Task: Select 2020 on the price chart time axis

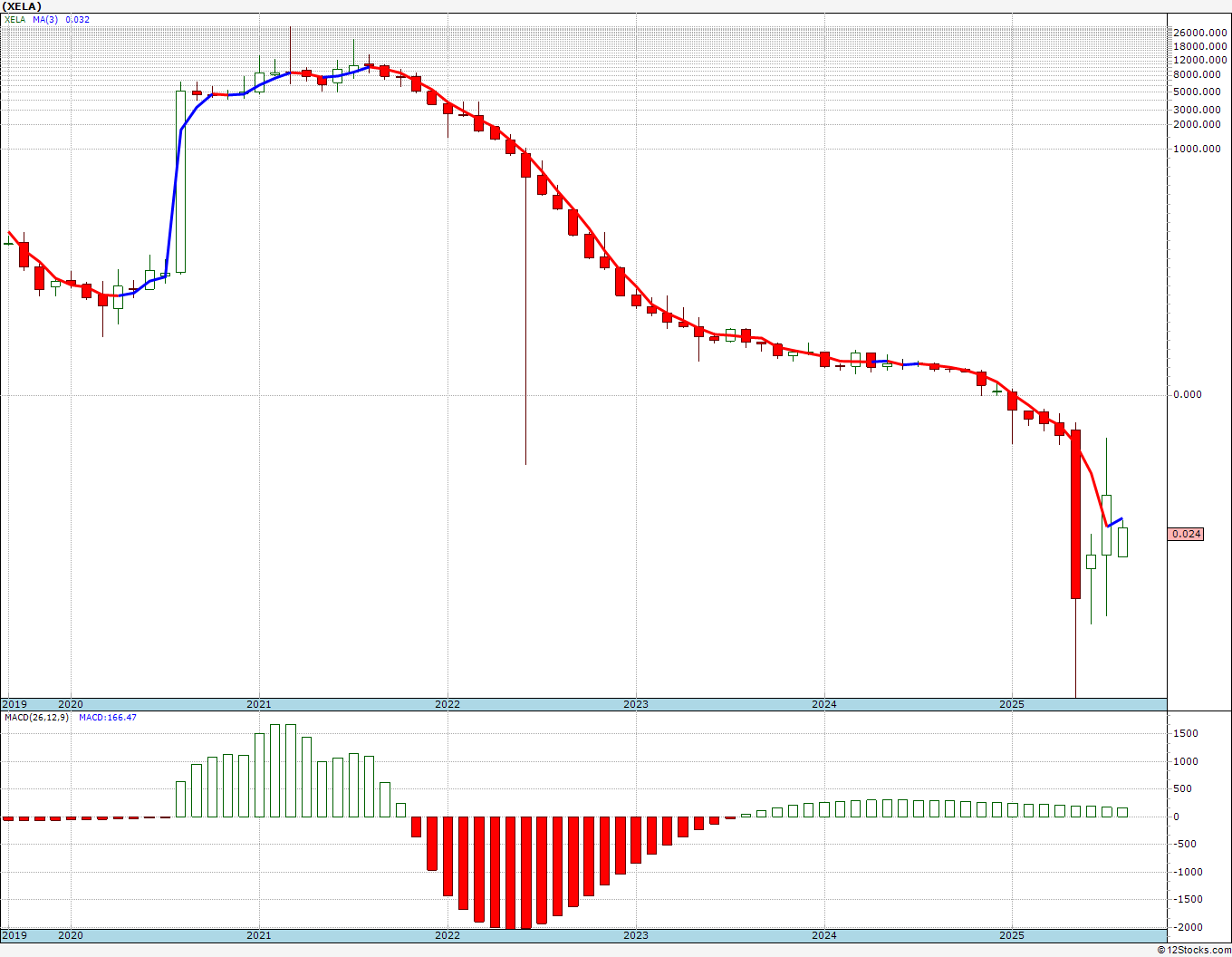Action: [71, 704]
